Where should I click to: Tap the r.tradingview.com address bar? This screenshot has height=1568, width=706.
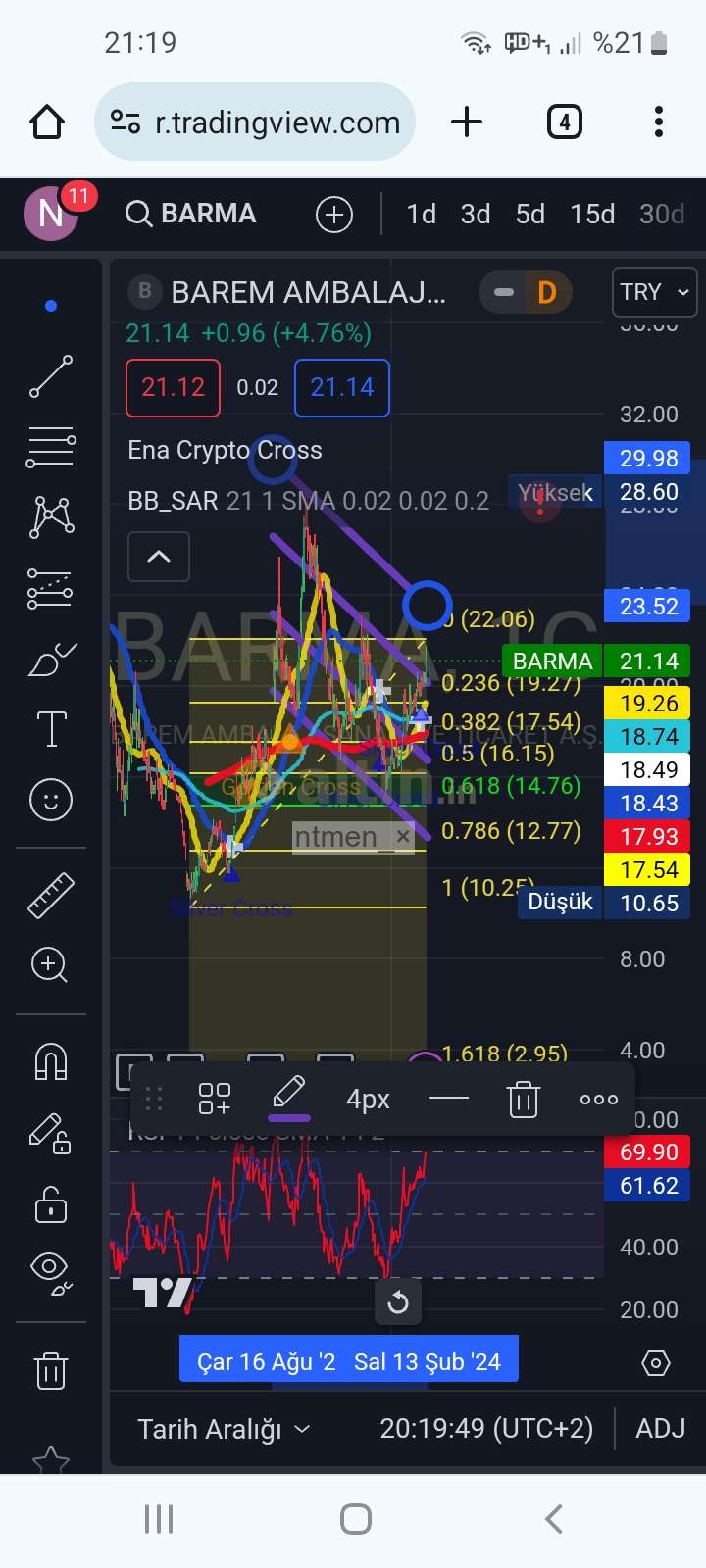(255, 122)
